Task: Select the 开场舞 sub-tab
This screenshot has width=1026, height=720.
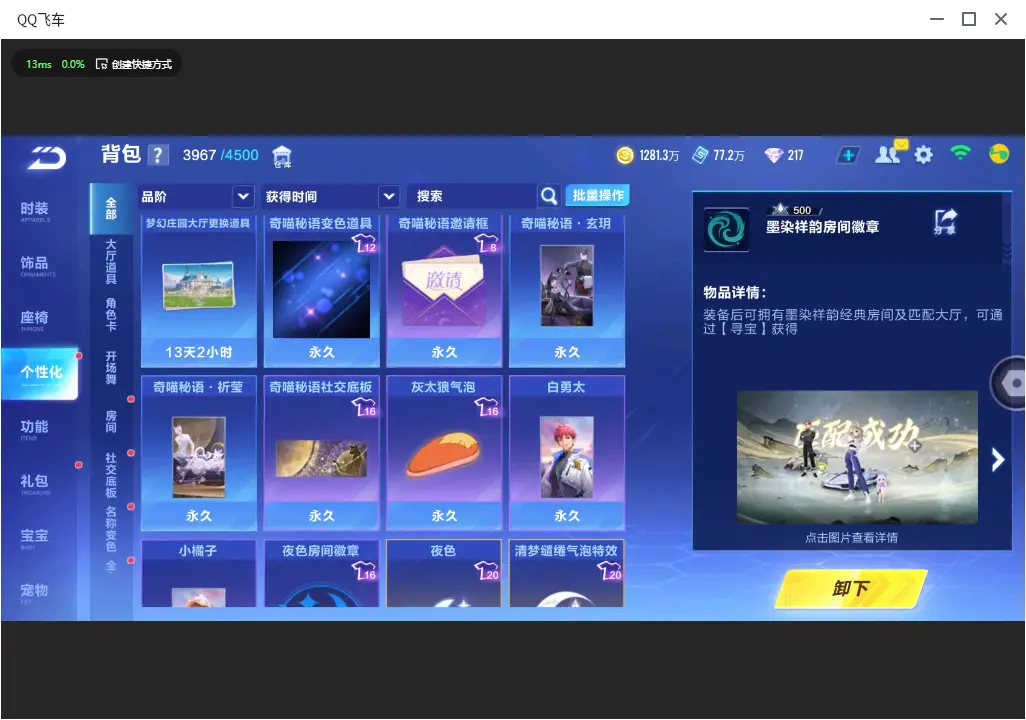Action: click(x=111, y=368)
